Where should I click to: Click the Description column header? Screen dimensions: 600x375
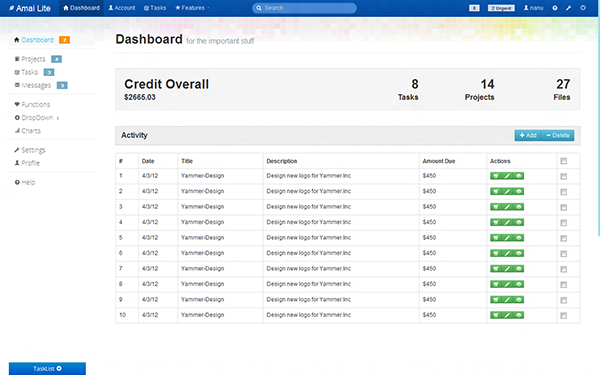[282, 161]
